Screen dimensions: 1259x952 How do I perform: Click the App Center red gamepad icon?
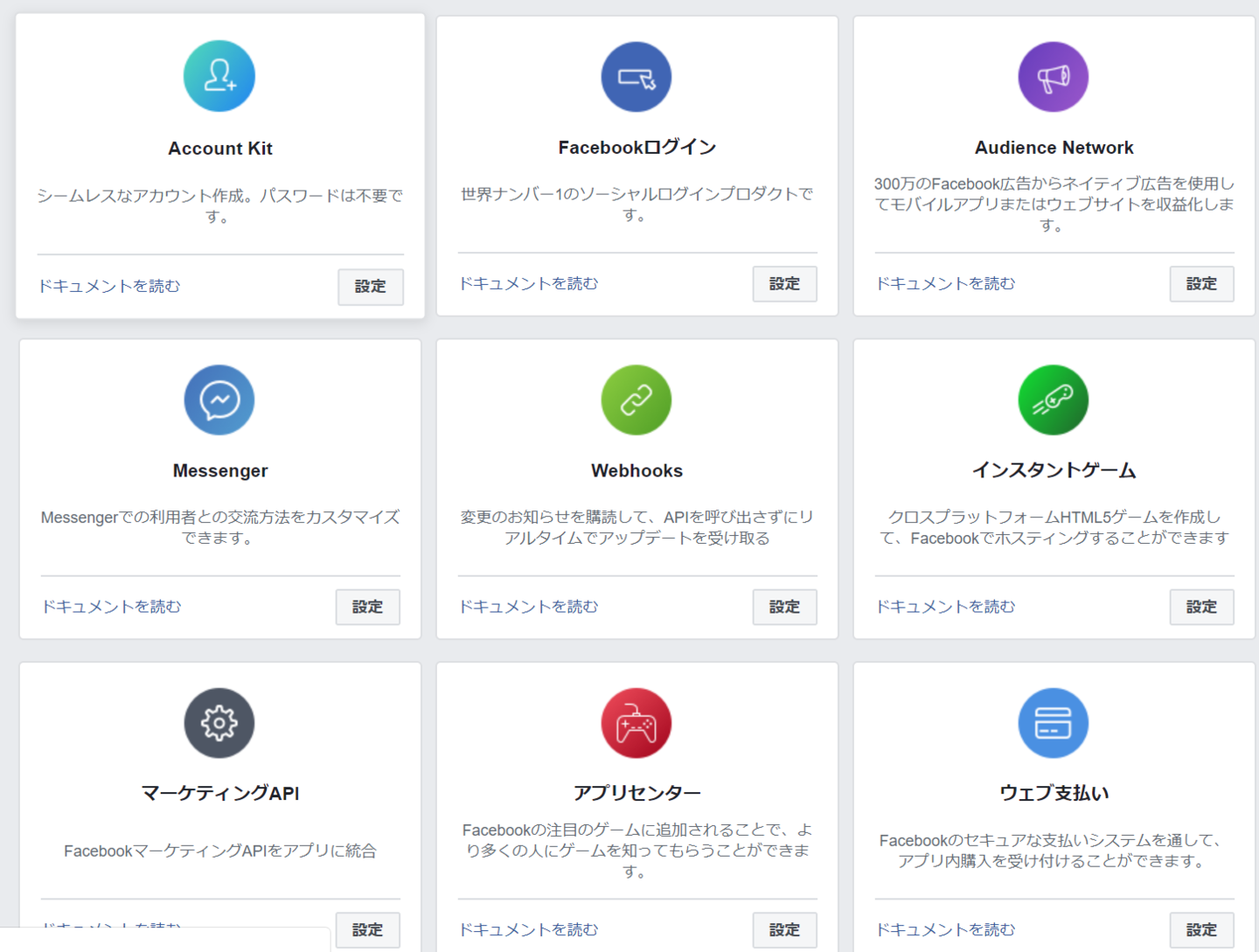click(x=636, y=723)
